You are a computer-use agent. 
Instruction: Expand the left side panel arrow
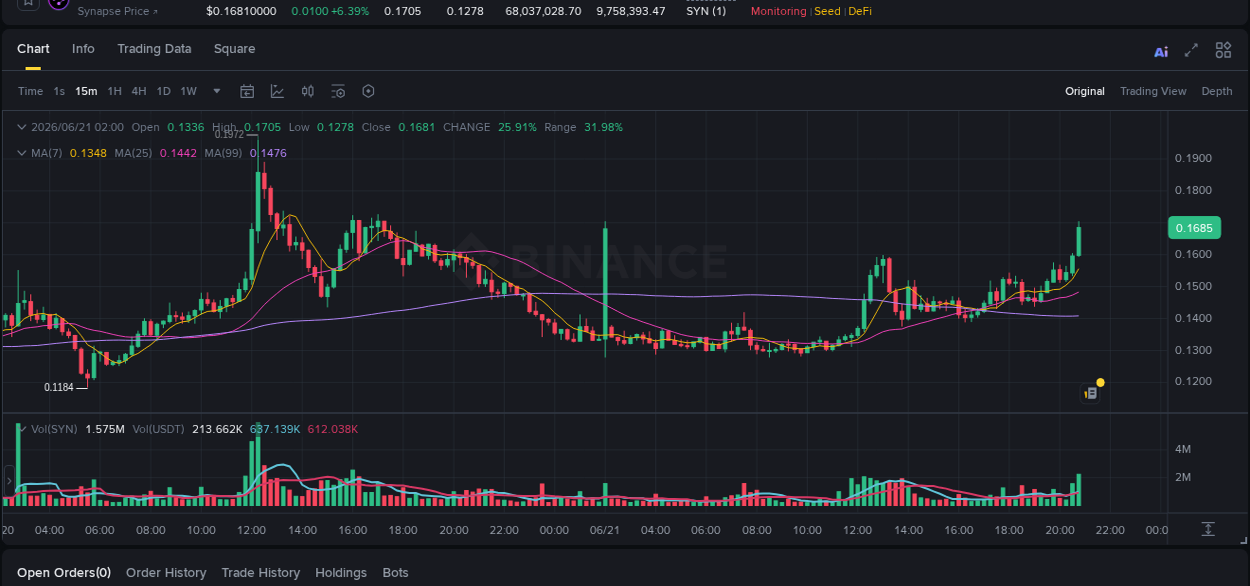point(10,481)
